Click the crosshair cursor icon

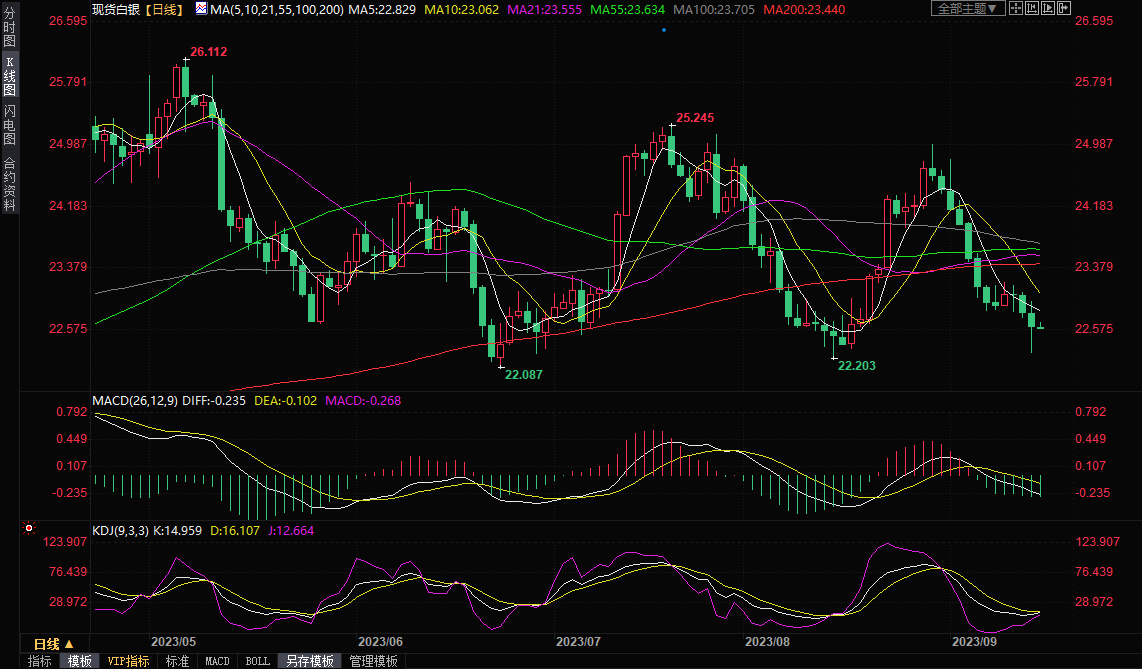(x=1016, y=9)
